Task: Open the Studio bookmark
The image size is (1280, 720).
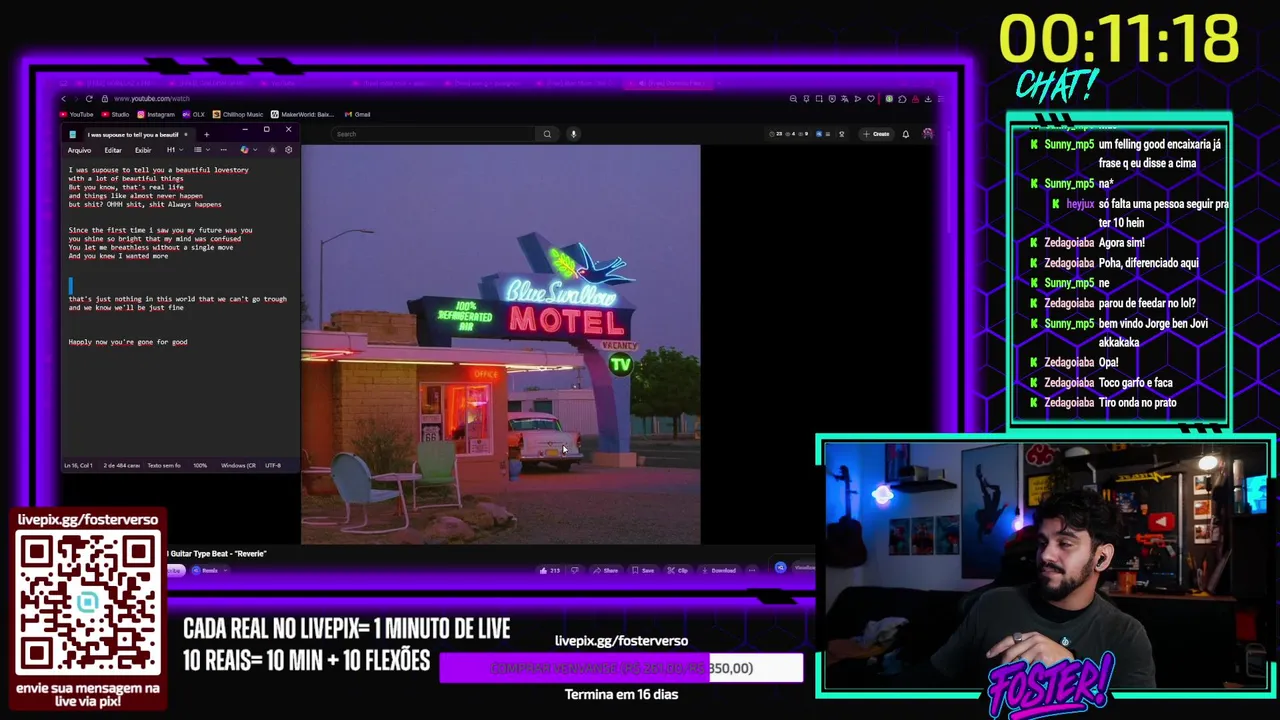Action: click(116, 114)
